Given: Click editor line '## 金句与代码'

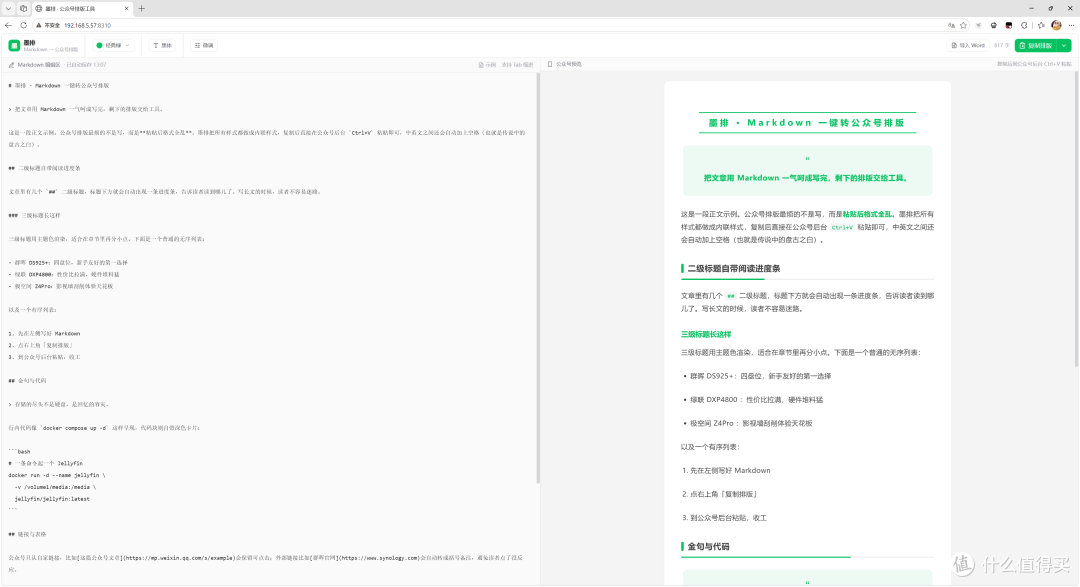Looking at the screenshot, I should [x=28, y=380].
